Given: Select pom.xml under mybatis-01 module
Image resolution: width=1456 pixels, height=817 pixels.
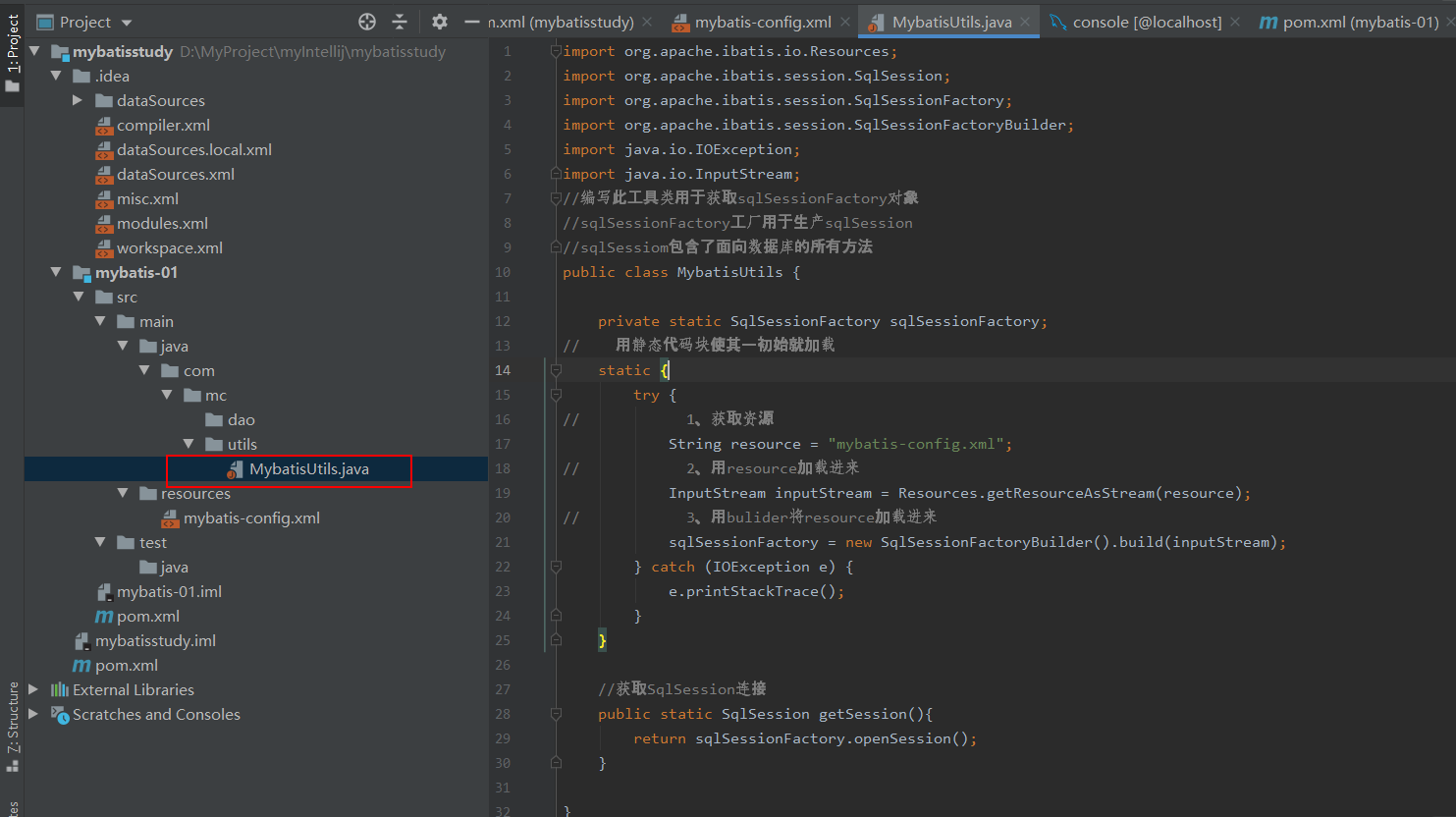Looking at the screenshot, I should [x=147, y=616].
